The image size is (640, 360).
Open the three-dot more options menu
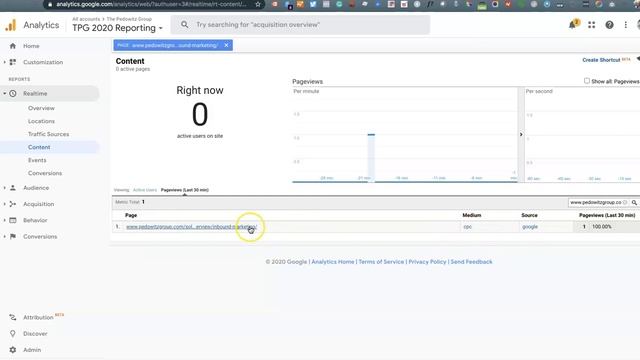[x=626, y=25]
